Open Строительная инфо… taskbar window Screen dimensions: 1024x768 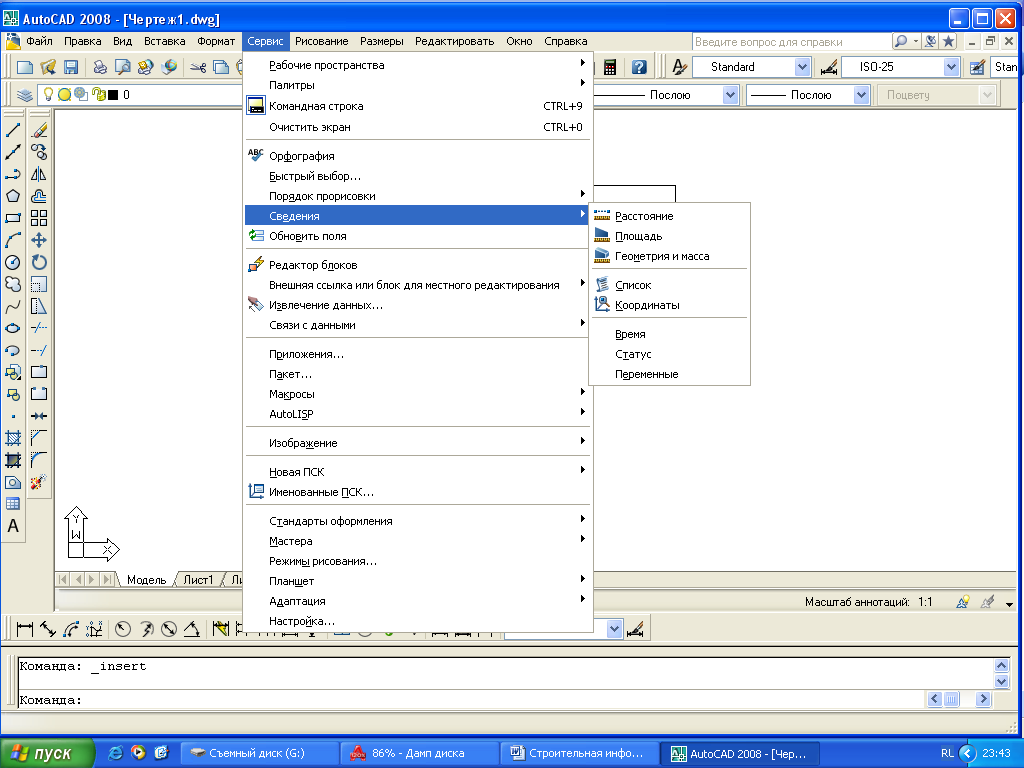[x=579, y=754]
